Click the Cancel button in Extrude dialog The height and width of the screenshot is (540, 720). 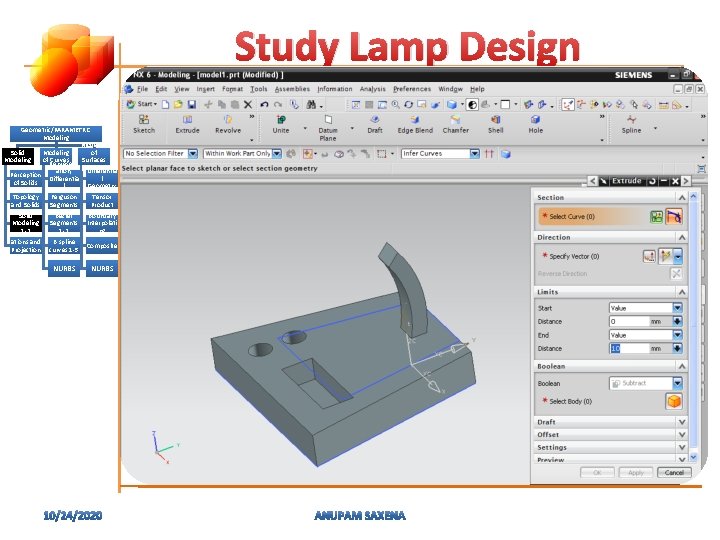674,472
